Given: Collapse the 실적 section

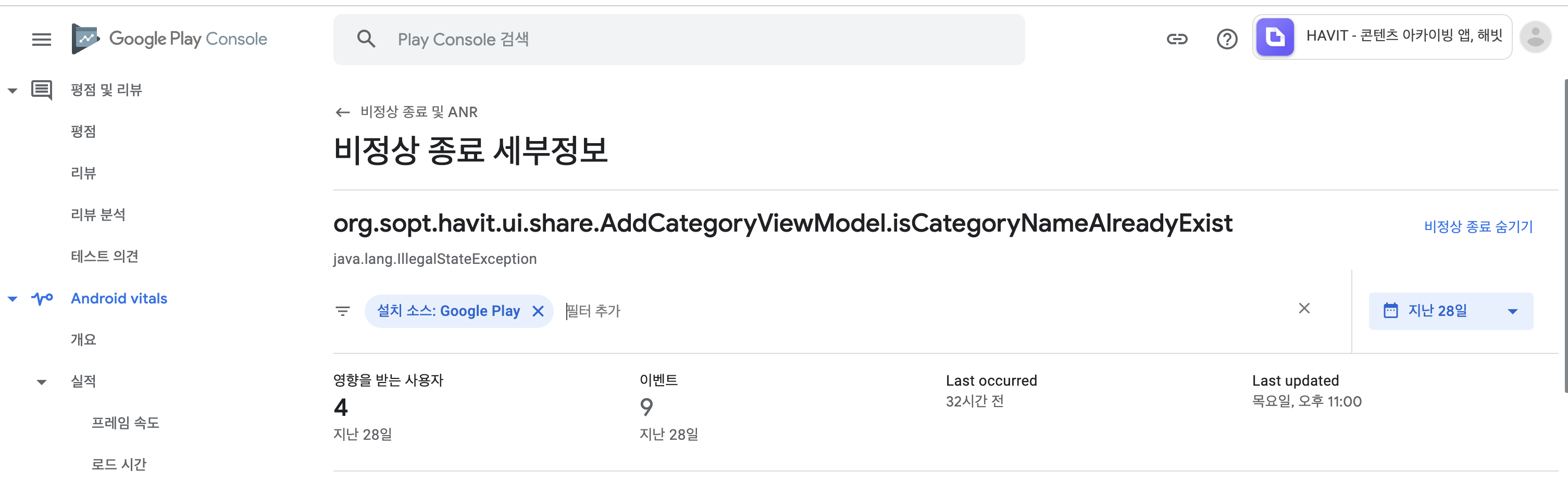Looking at the screenshot, I should (41, 381).
